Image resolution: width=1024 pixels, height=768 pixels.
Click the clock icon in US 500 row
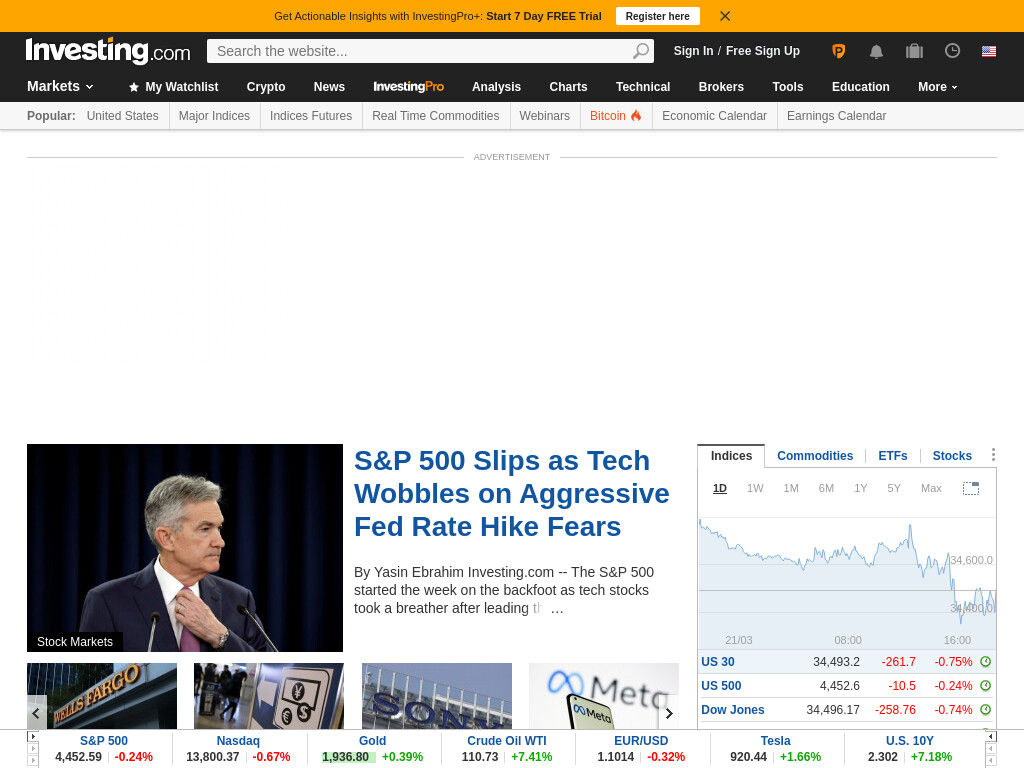(985, 686)
